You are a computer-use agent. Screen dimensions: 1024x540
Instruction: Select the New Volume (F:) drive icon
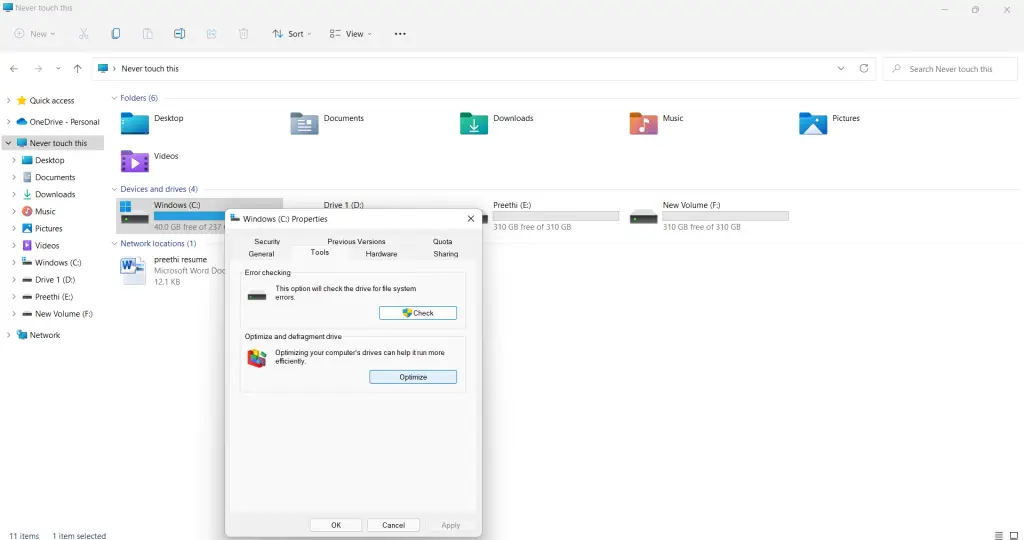click(643, 217)
